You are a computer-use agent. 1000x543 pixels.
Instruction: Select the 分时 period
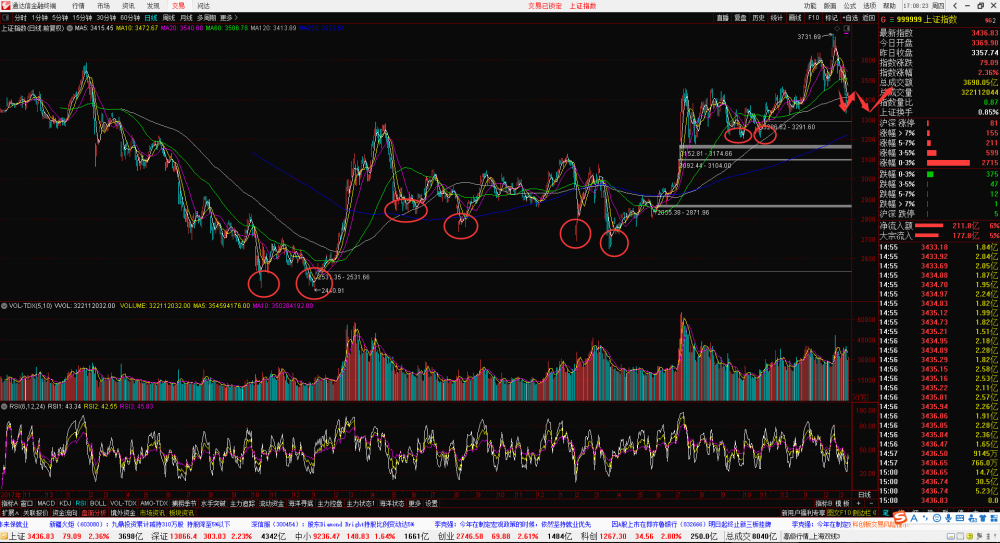pos(20,18)
